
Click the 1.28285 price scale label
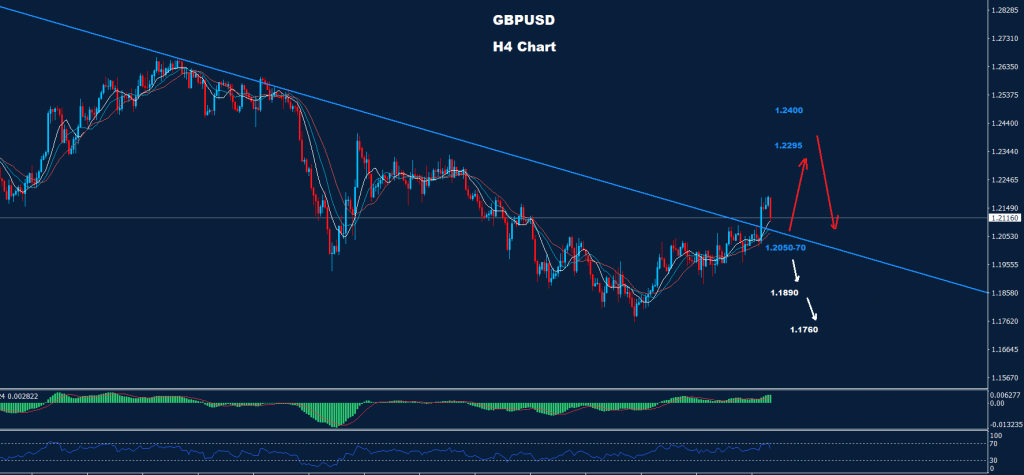tap(1006, 10)
